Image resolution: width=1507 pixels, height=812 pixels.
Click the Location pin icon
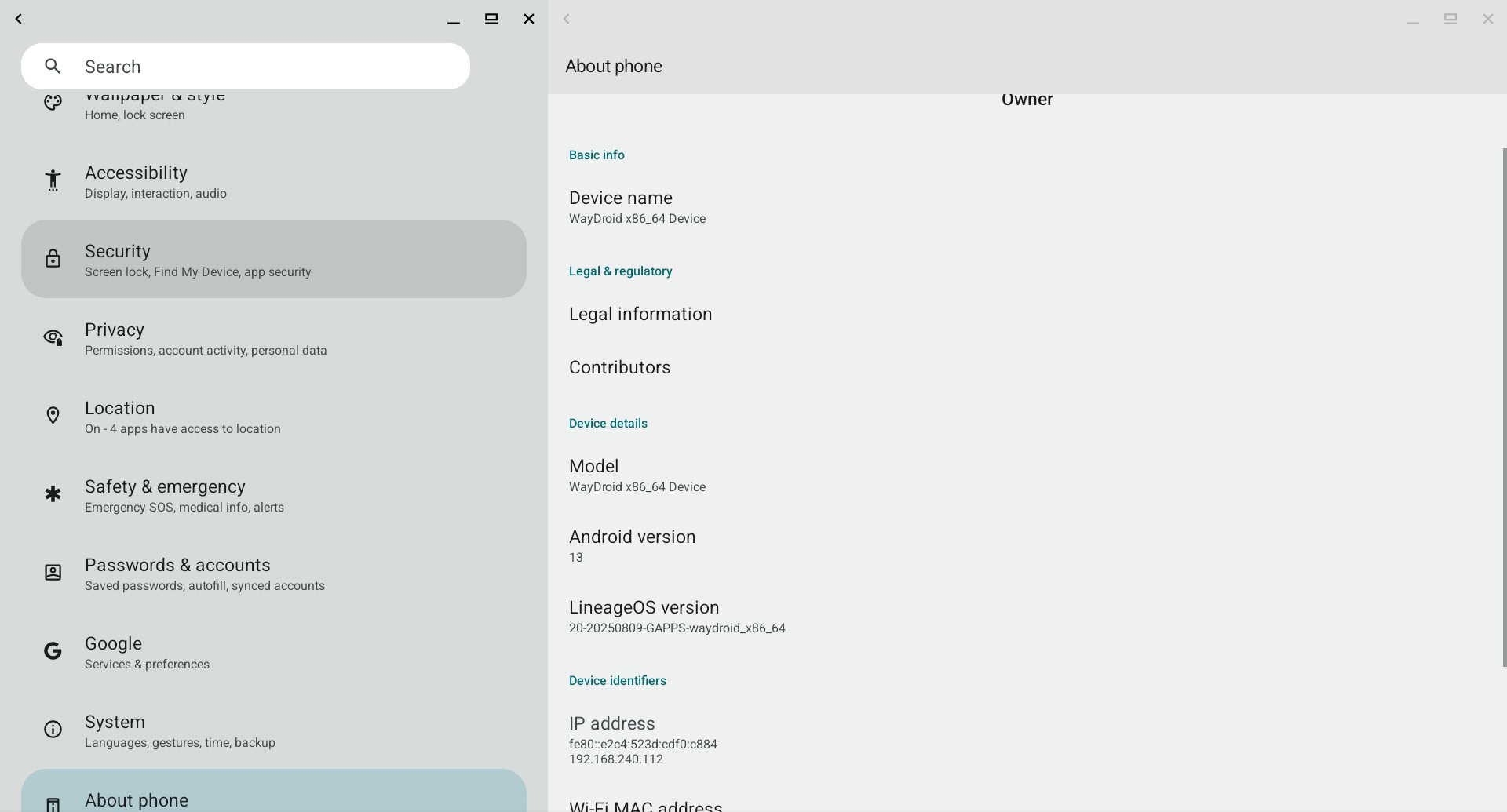tap(53, 415)
